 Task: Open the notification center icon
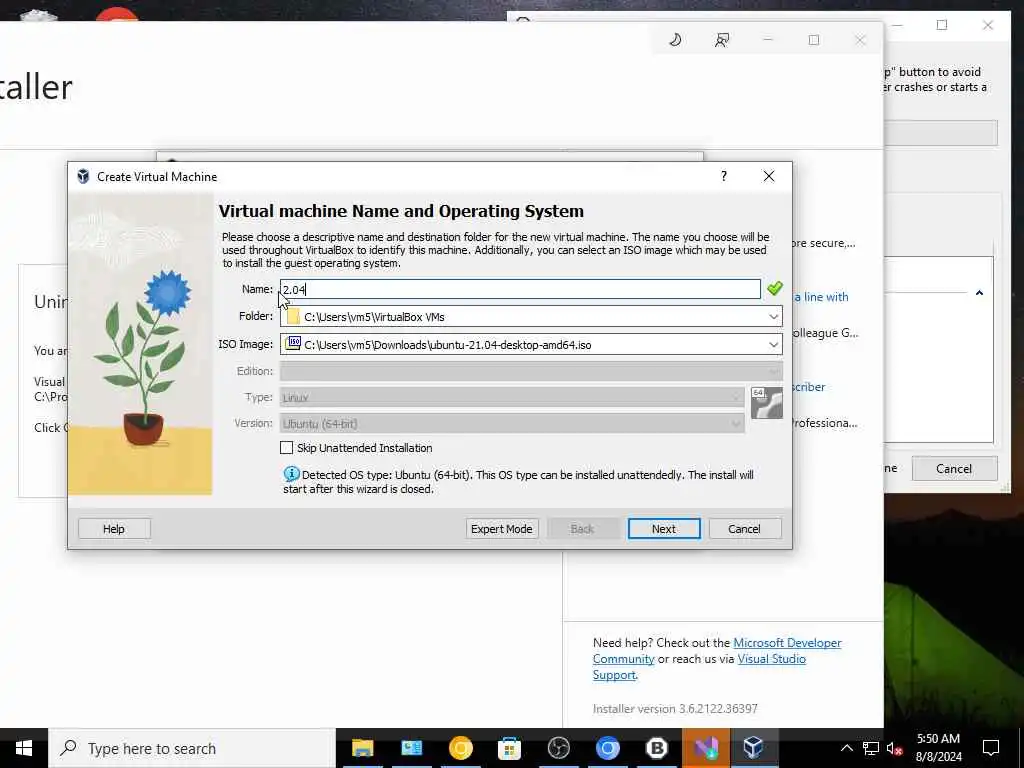tap(991, 748)
